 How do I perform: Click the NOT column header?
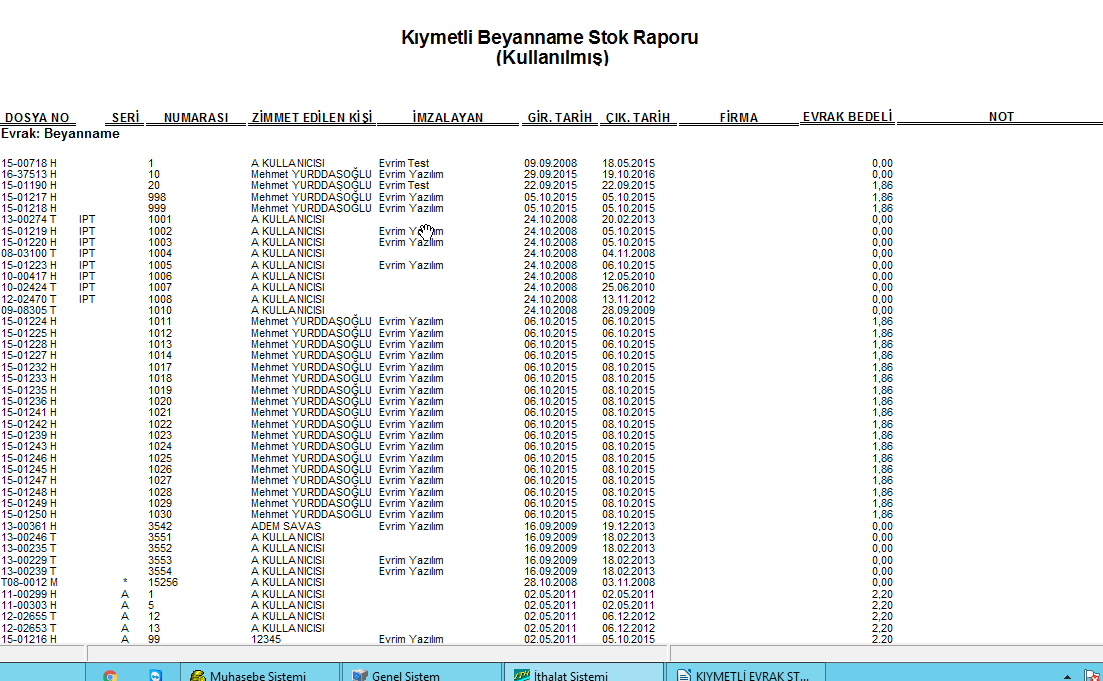tap(1001, 117)
